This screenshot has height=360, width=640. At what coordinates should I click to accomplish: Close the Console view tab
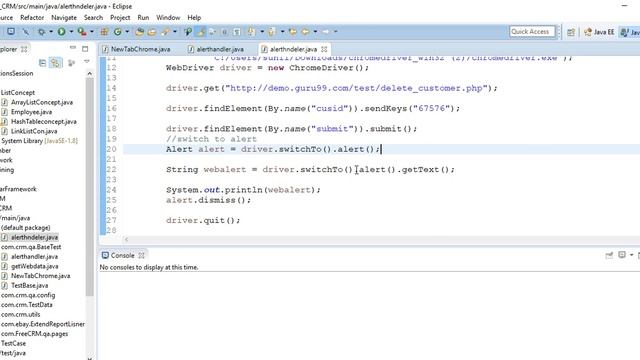pos(141,255)
